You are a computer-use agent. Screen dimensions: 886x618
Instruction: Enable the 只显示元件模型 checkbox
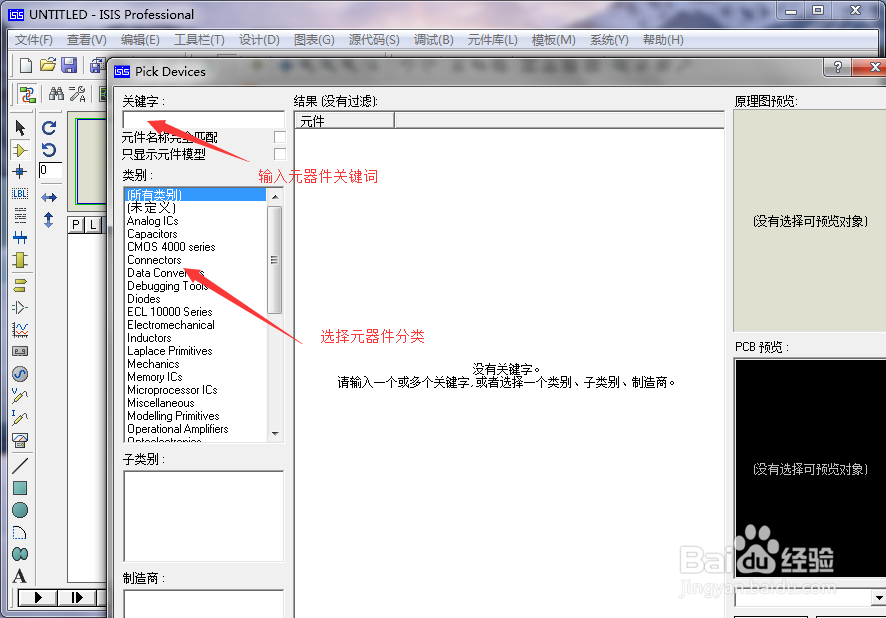[x=280, y=154]
